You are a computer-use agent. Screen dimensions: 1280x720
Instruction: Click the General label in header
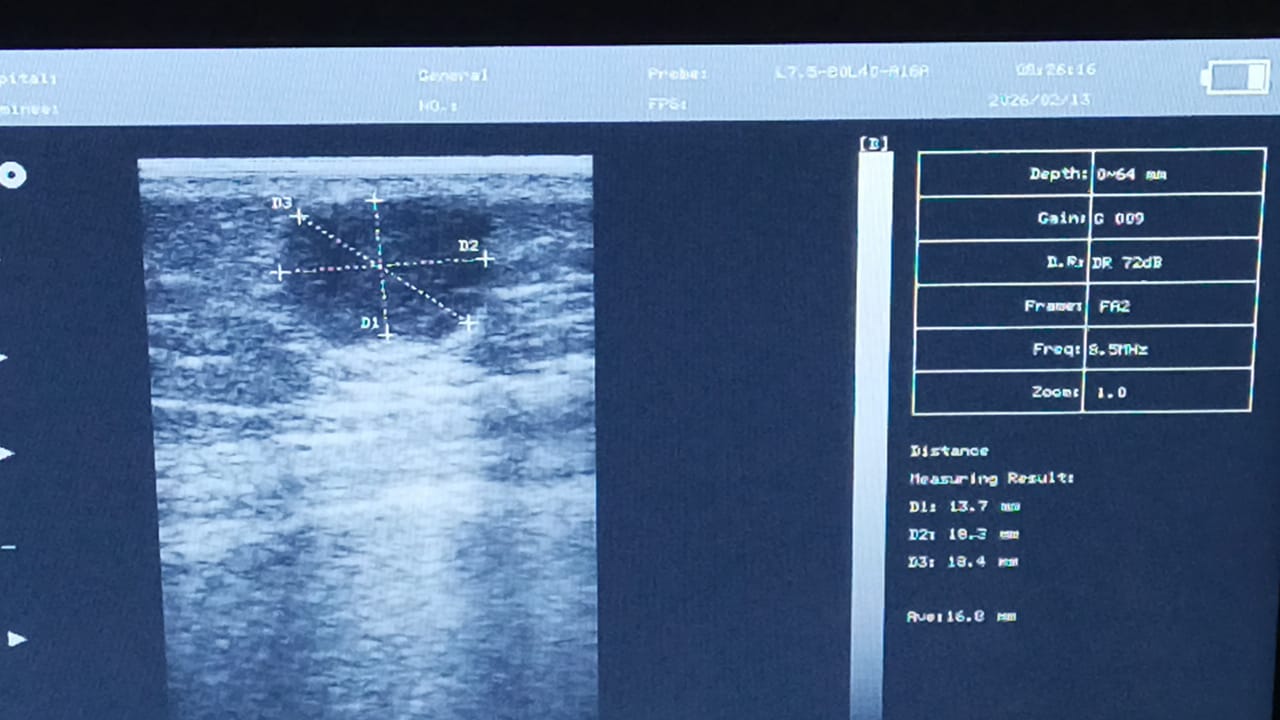453,75
